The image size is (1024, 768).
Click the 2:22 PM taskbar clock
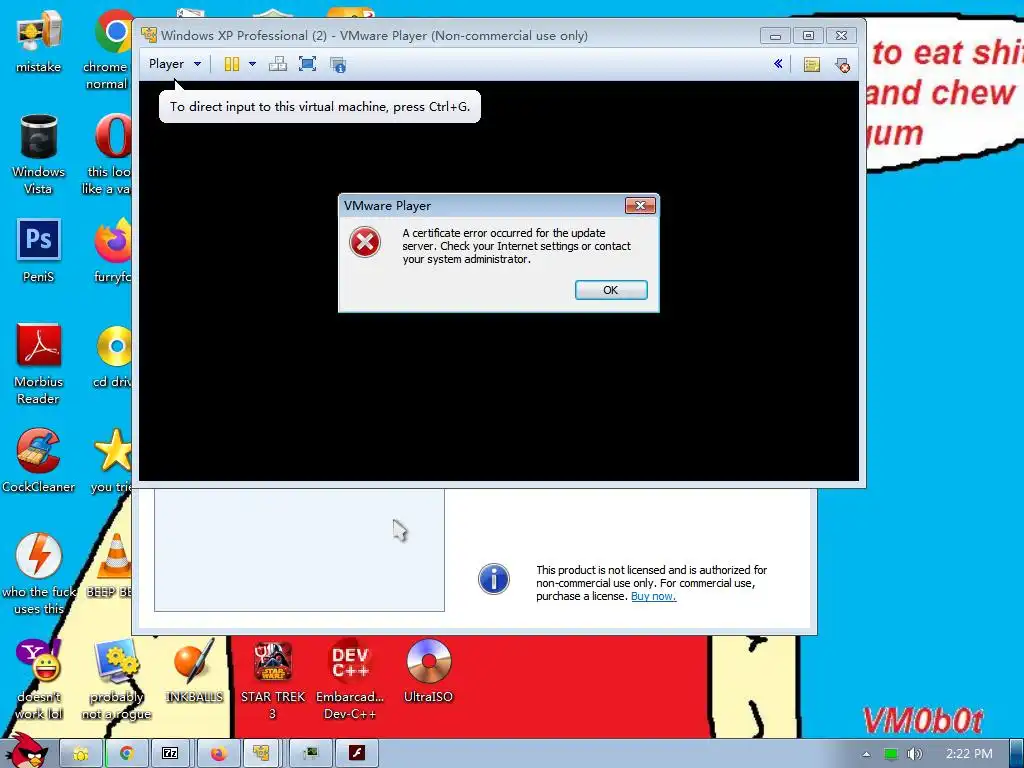tap(969, 754)
